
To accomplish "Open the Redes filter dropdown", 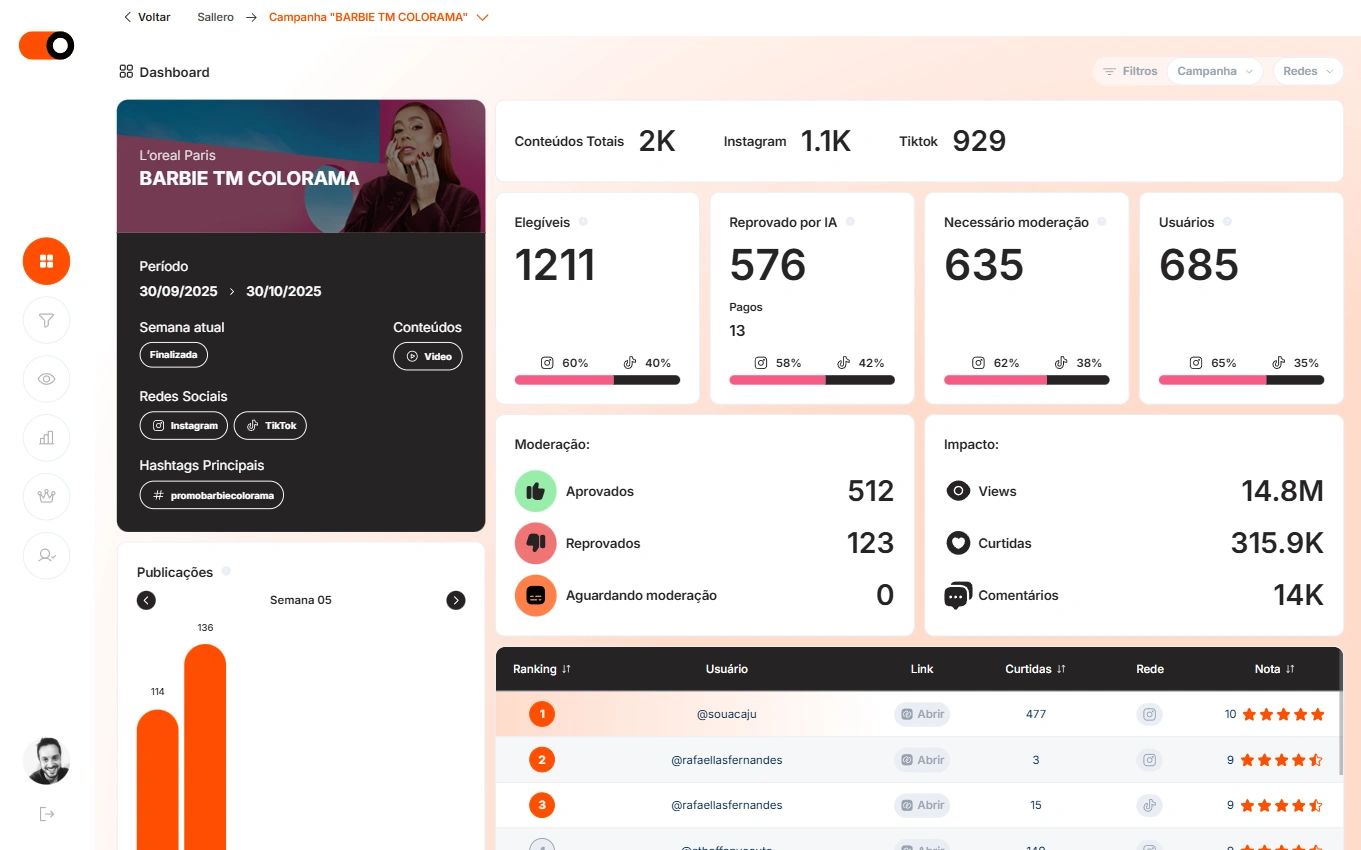I will tap(1308, 72).
